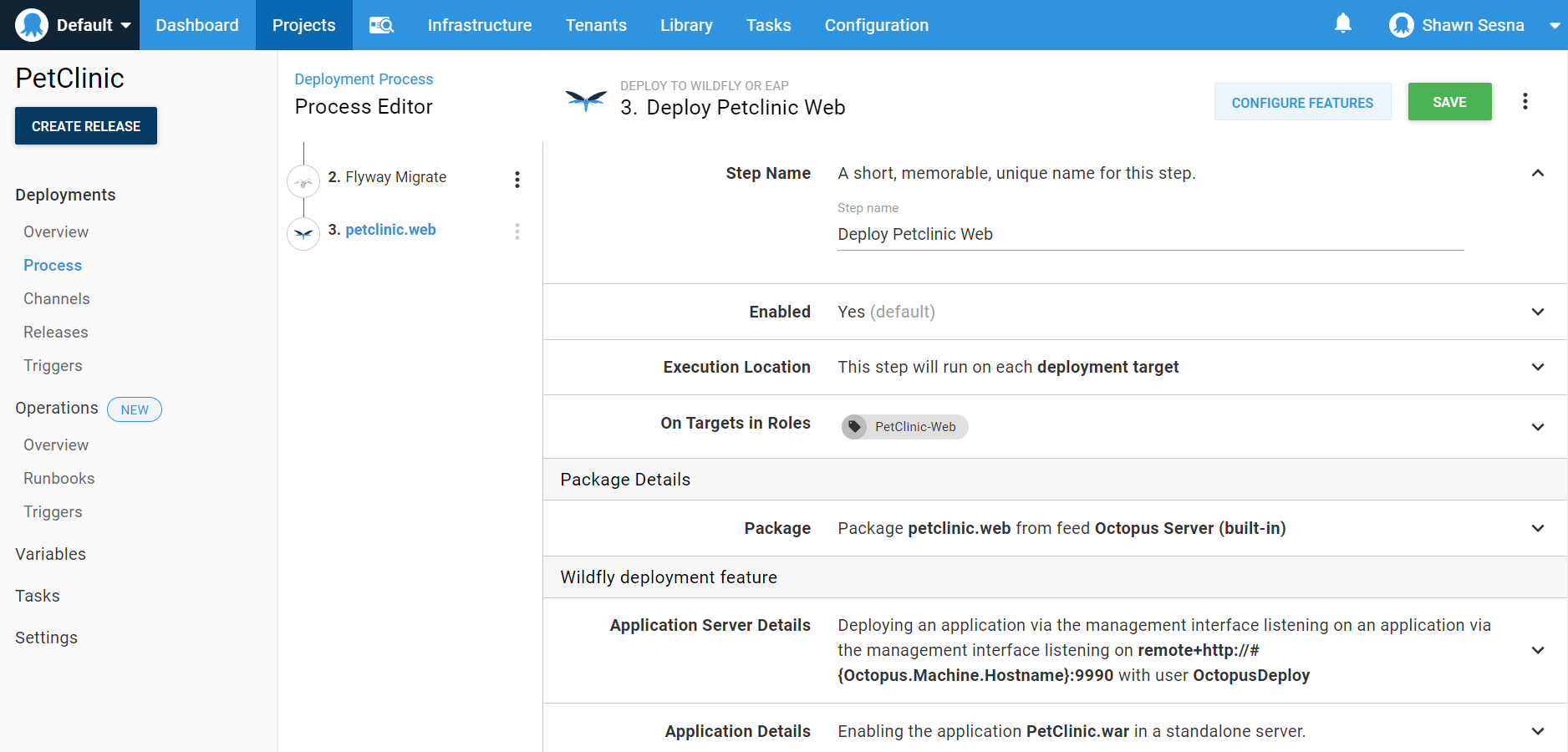1568x752 pixels.
Task: Collapse the Step Name section
Action: coord(1537,173)
